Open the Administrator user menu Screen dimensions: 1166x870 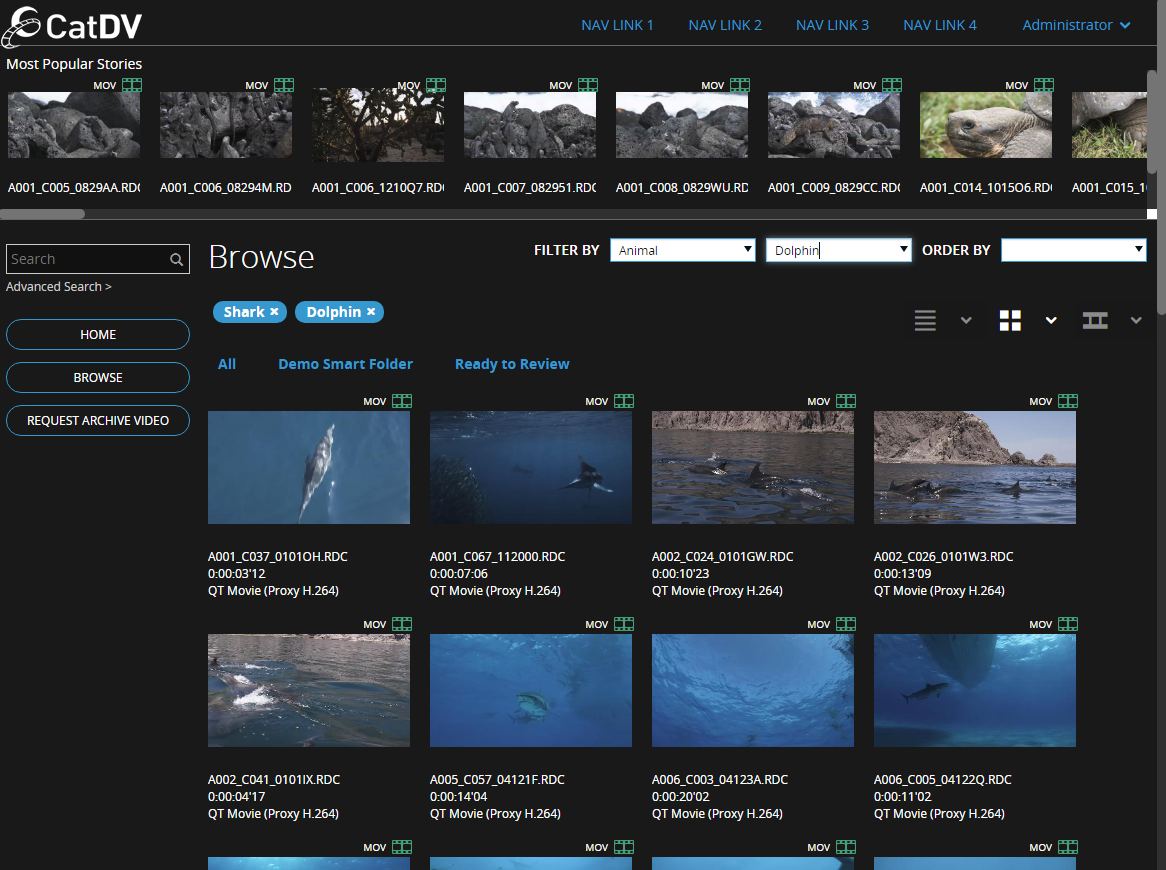1076,25
